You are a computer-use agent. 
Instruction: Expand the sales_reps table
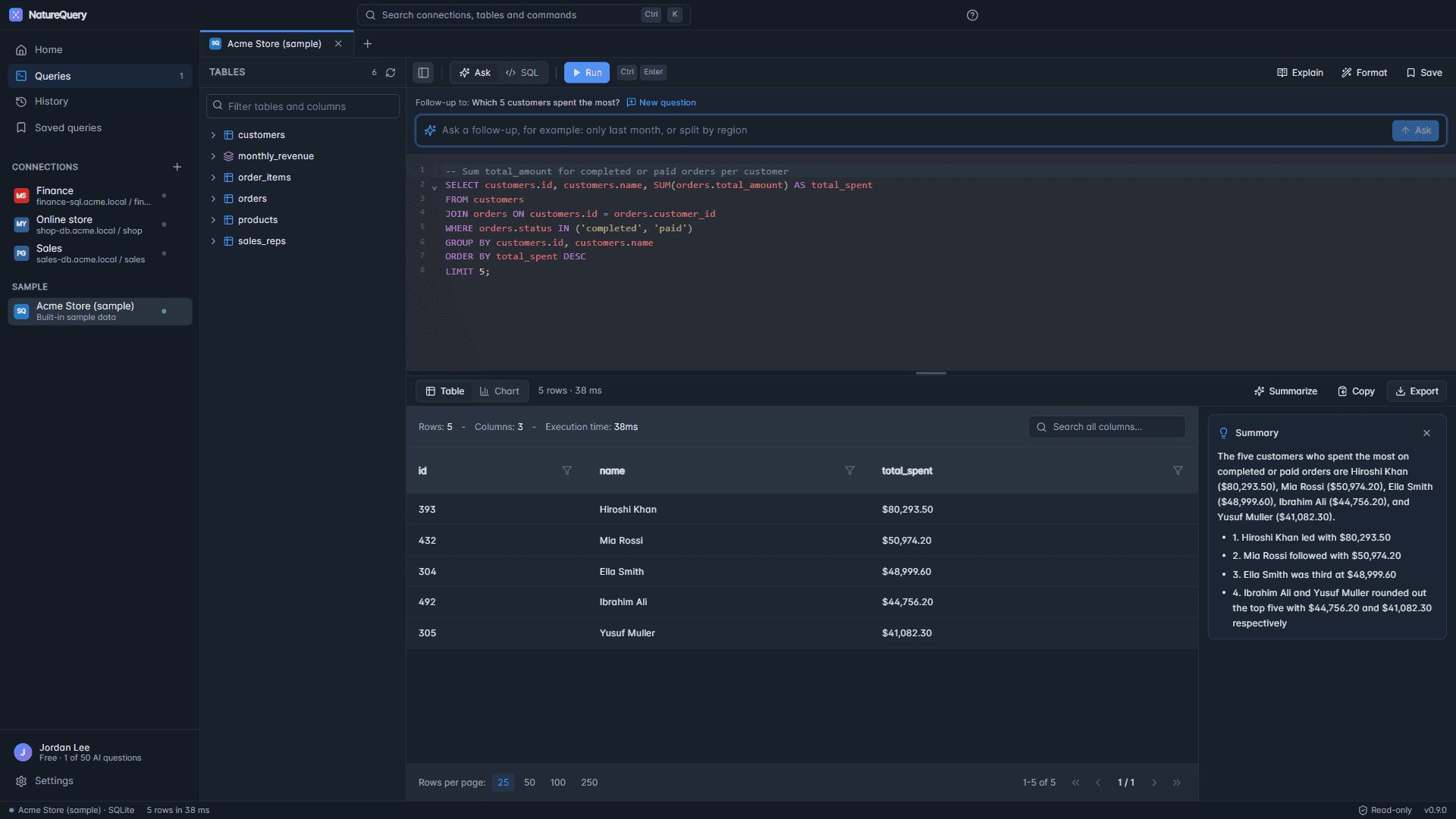(x=213, y=241)
